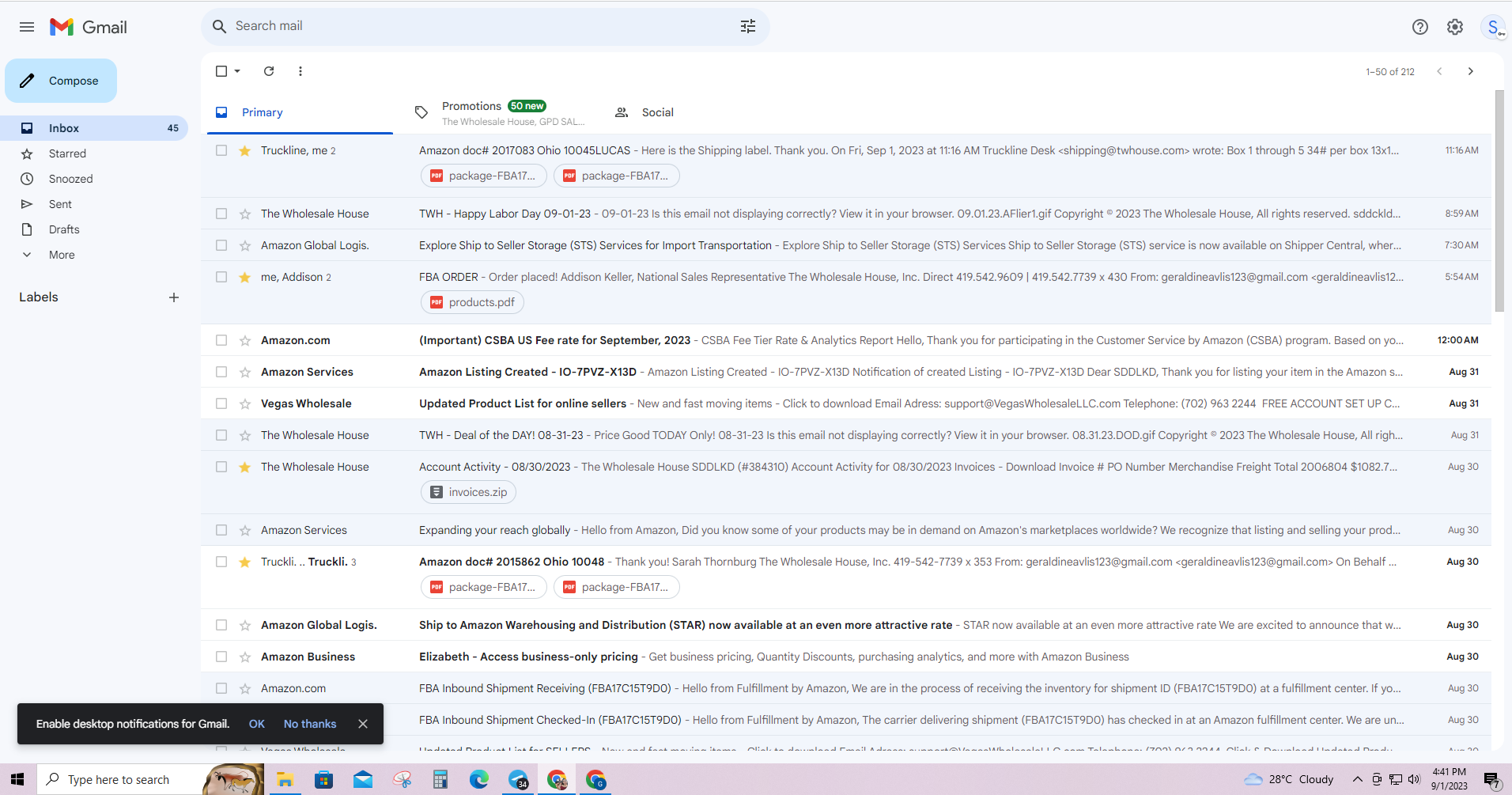
Task: Select The Wholesale House Labor Day email checkbox
Action: [x=221, y=214]
